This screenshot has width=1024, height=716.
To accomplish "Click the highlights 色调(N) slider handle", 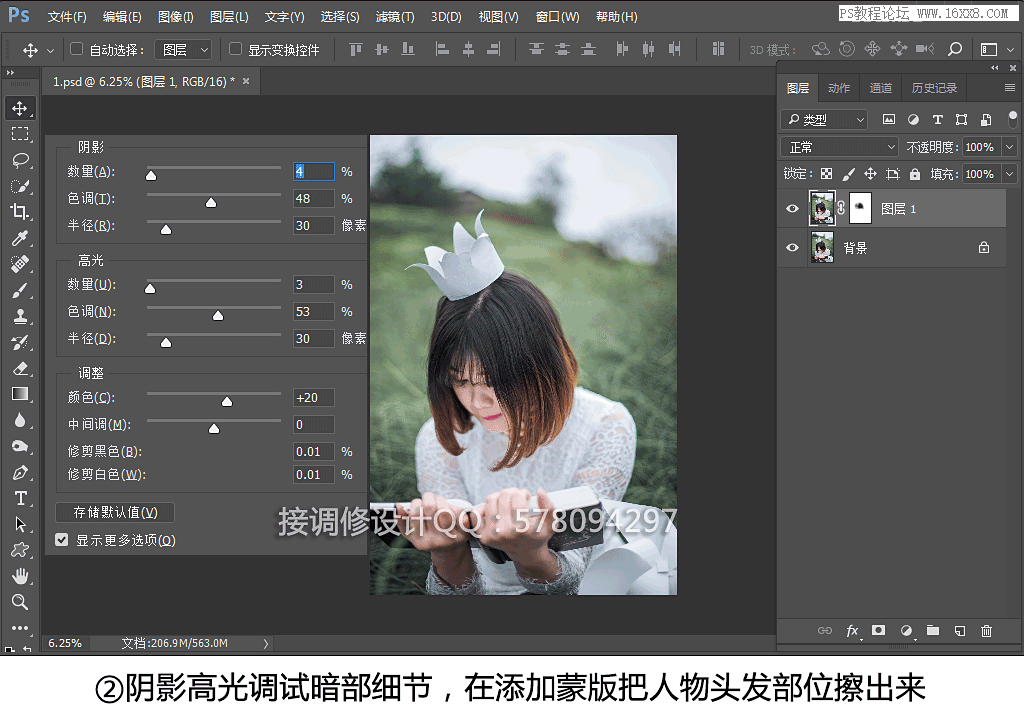I will (218, 316).
